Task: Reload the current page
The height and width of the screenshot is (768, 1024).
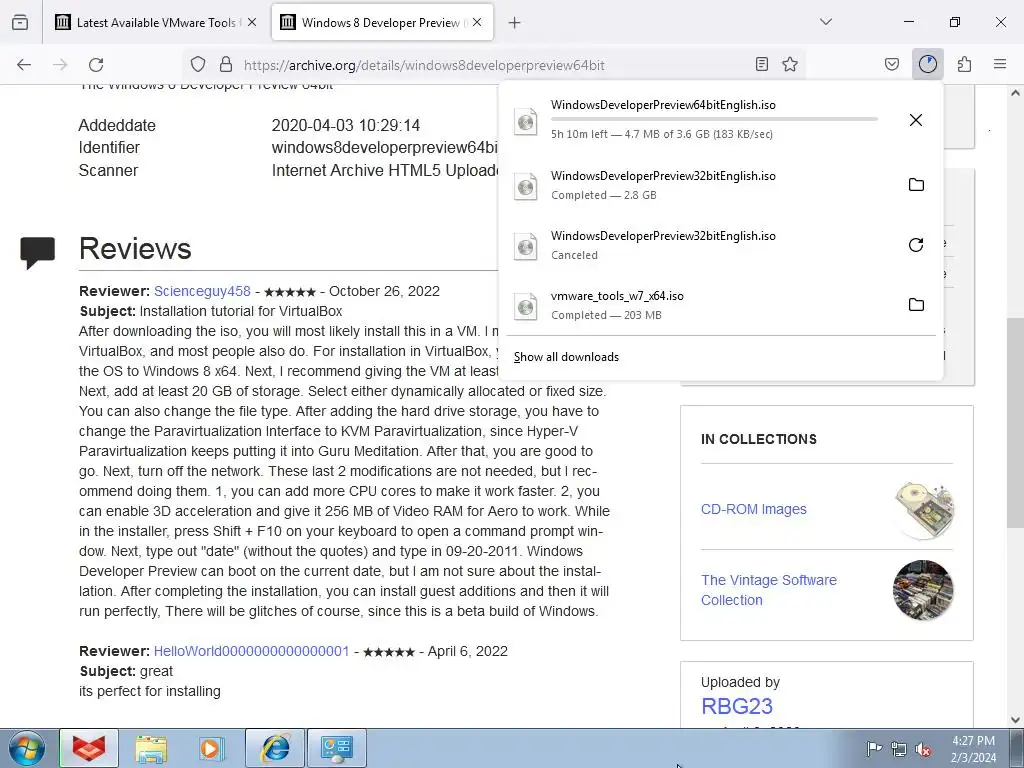Action: 96,64
